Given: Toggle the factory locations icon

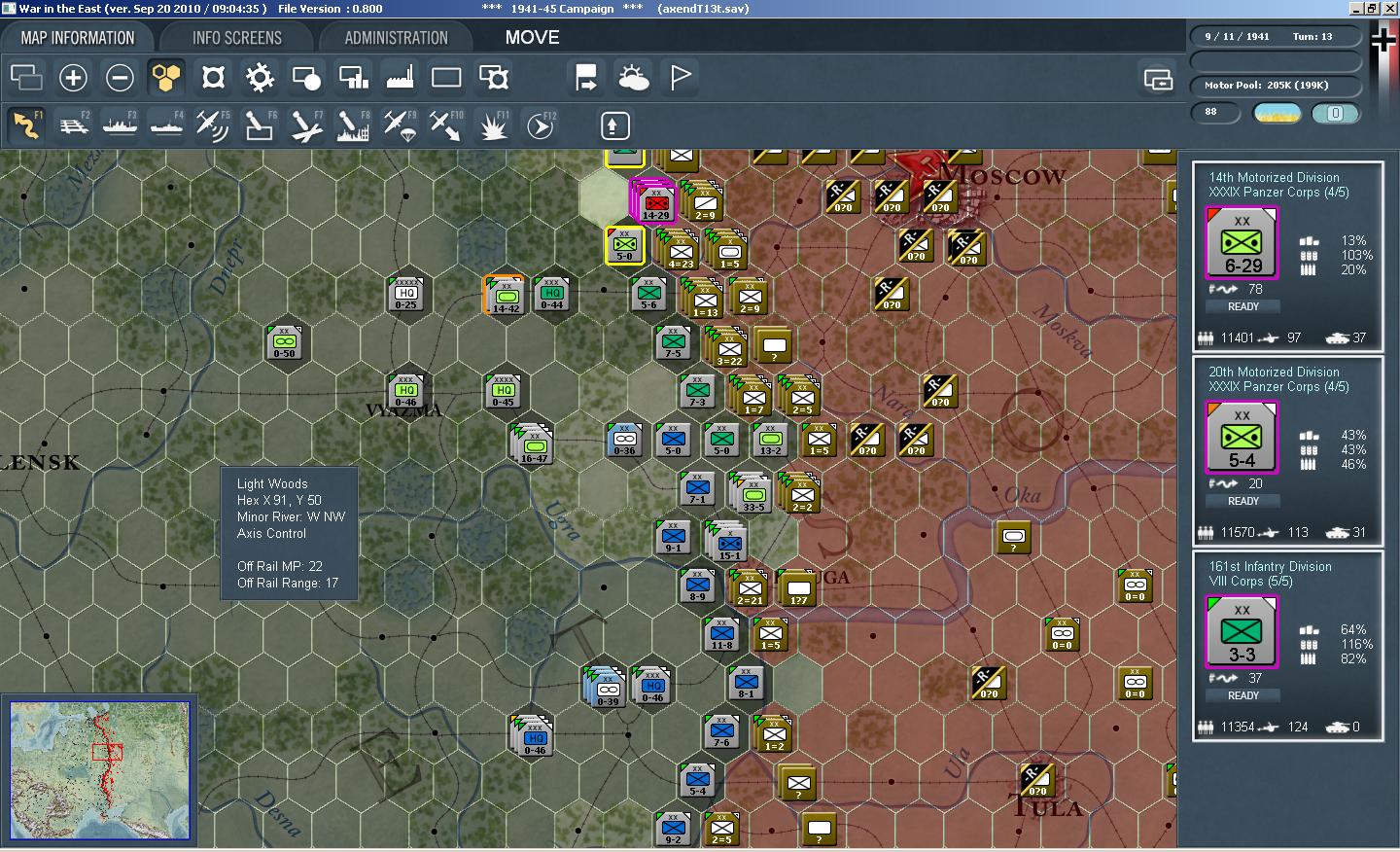Looking at the screenshot, I should tap(400, 77).
